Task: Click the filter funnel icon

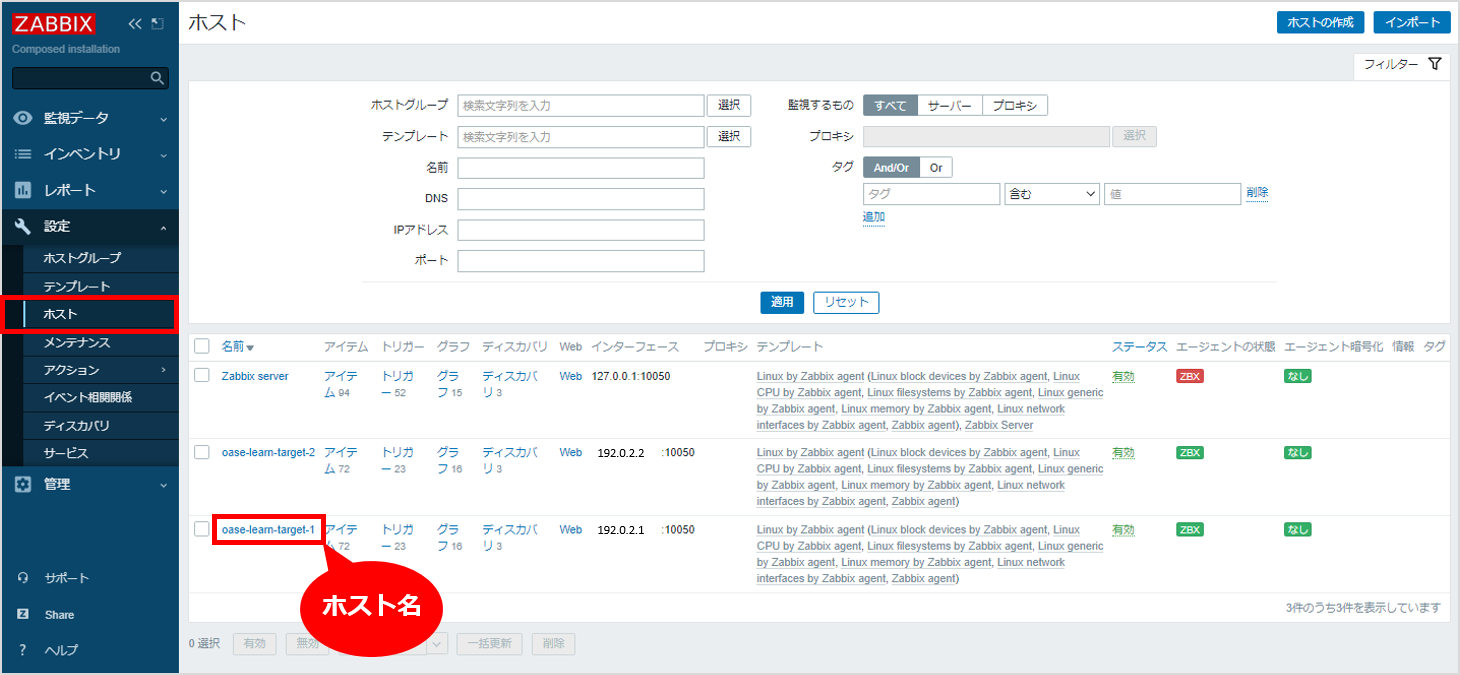Action: point(1435,64)
